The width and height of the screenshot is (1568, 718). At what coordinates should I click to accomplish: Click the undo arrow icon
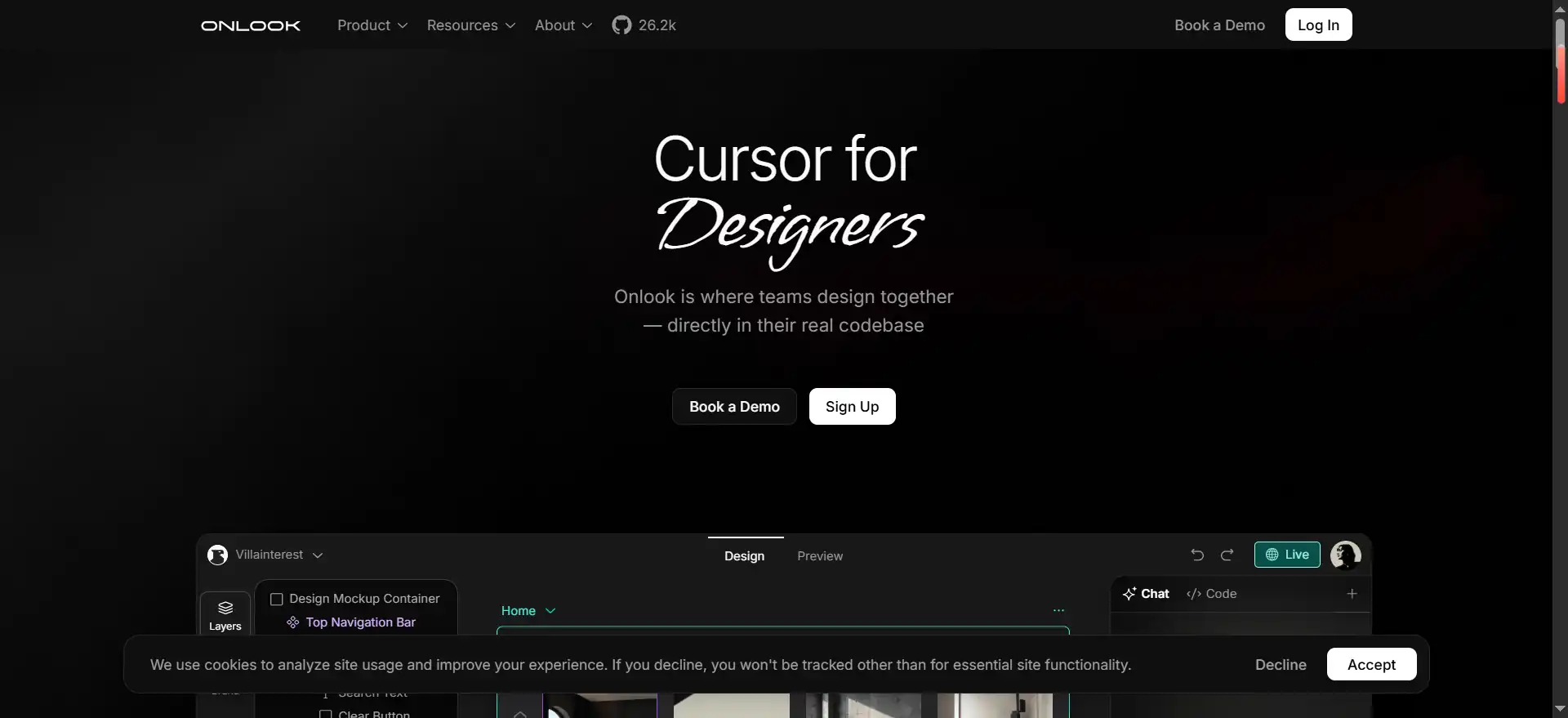(x=1197, y=555)
